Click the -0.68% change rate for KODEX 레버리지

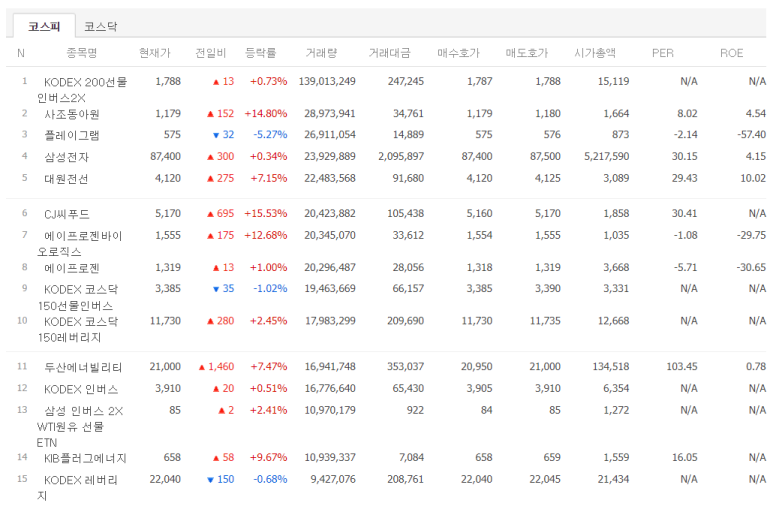tap(270, 479)
